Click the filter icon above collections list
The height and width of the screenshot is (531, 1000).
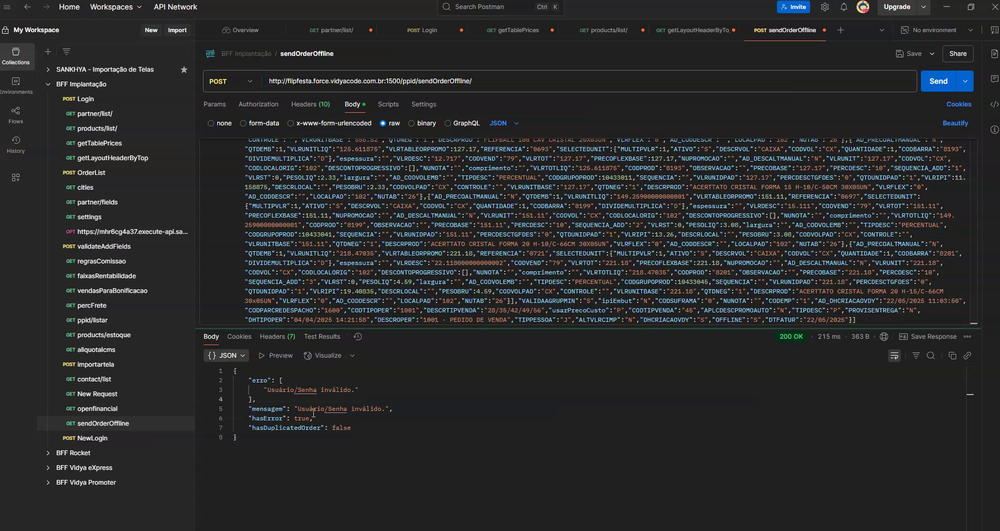(66, 52)
